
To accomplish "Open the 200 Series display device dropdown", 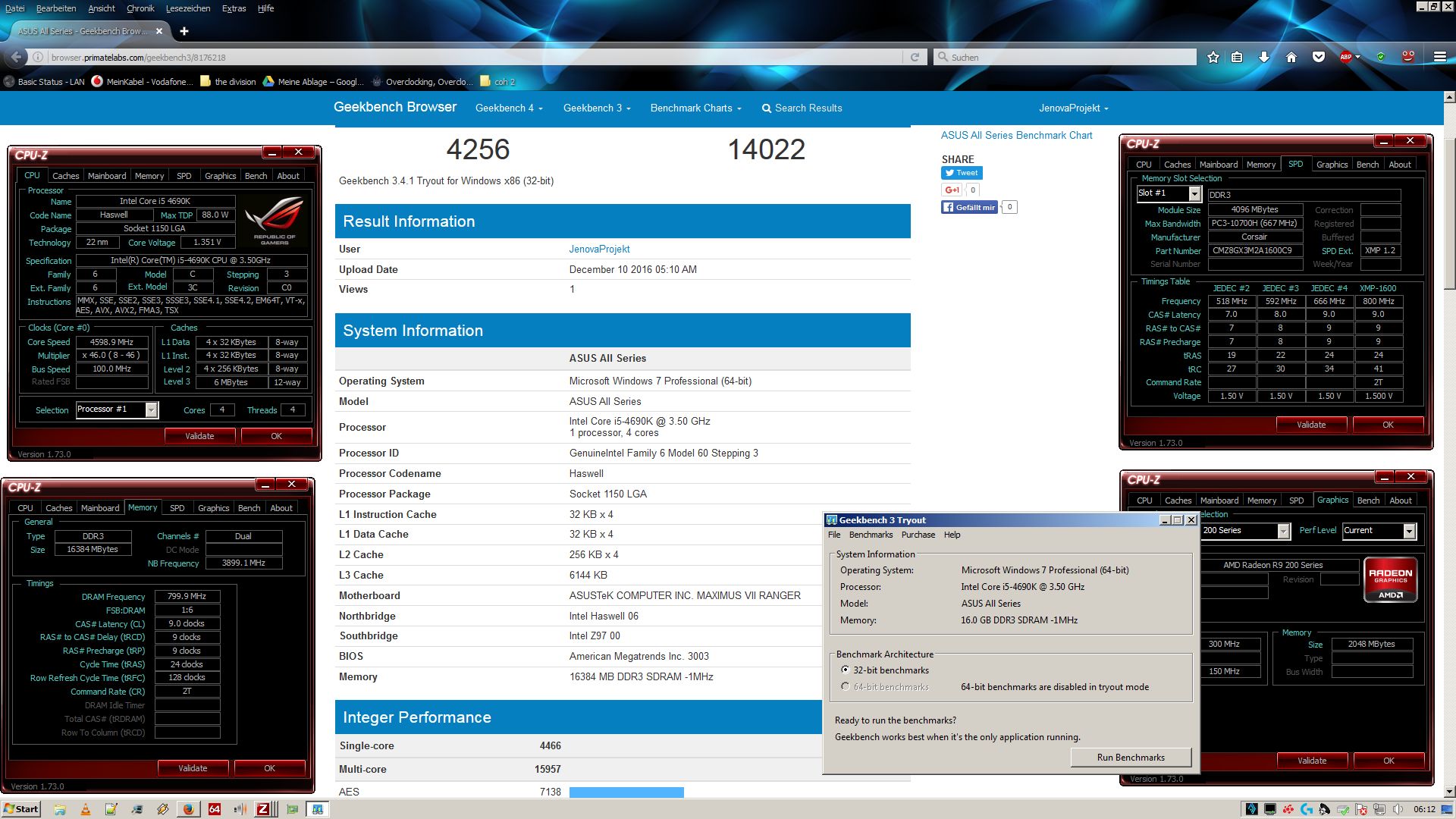I will 1283,531.
